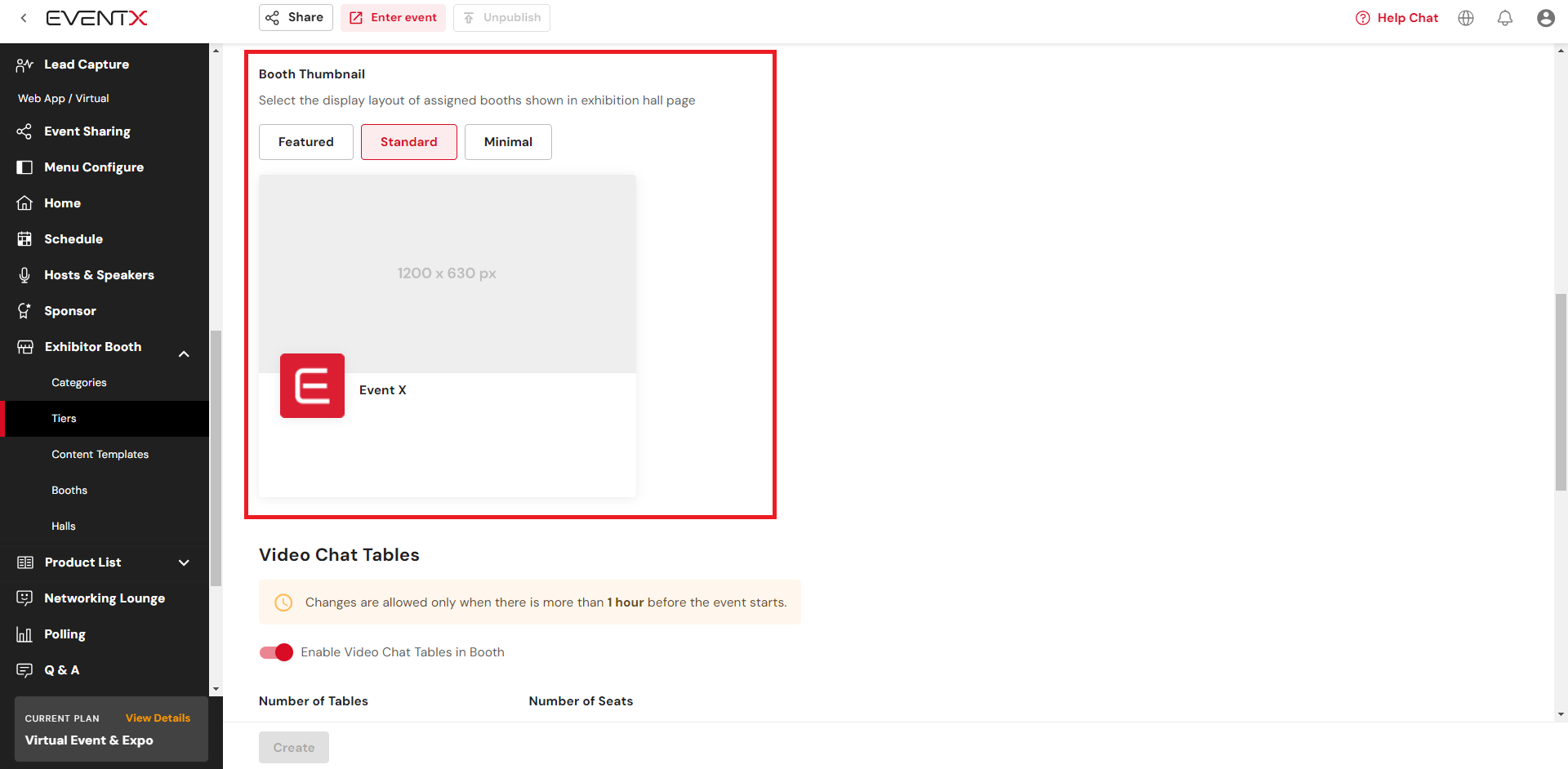
Task: Click the Networking Lounge chat icon
Action: coord(24,598)
